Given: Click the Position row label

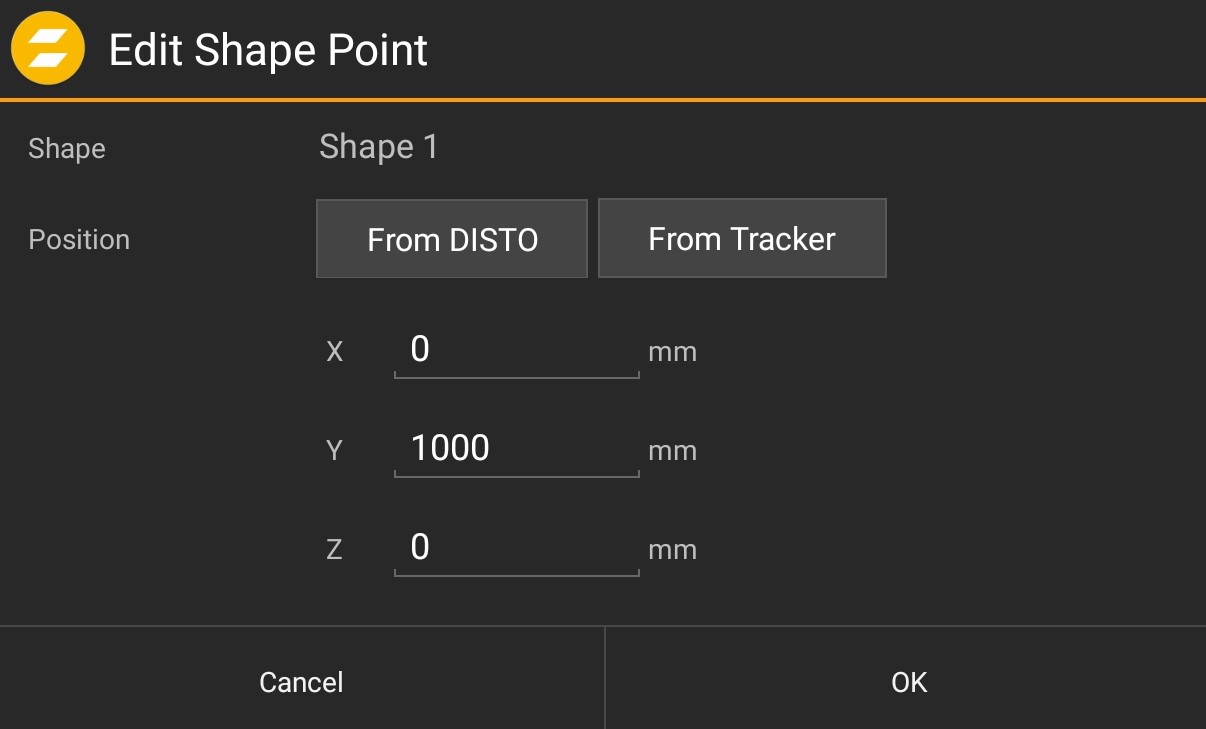Looking at the screenshot, I should pyautogui.click(x=79, y=239).
